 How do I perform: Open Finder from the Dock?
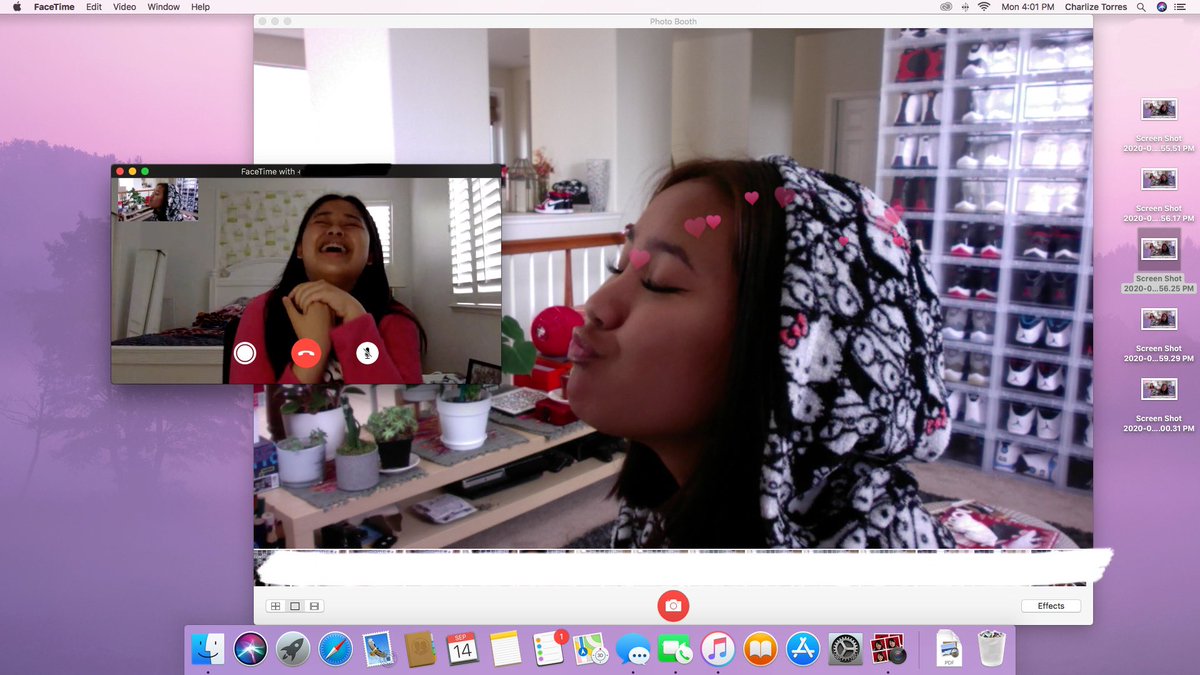pos(208,649)
